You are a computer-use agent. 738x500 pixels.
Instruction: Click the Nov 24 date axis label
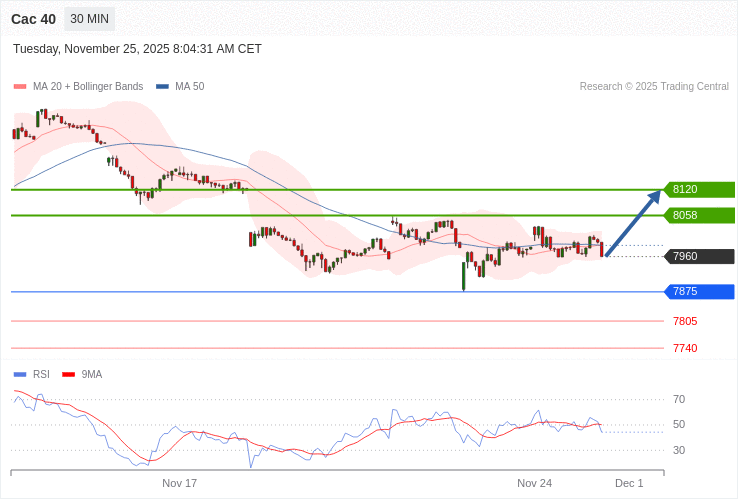pos(534,484)
